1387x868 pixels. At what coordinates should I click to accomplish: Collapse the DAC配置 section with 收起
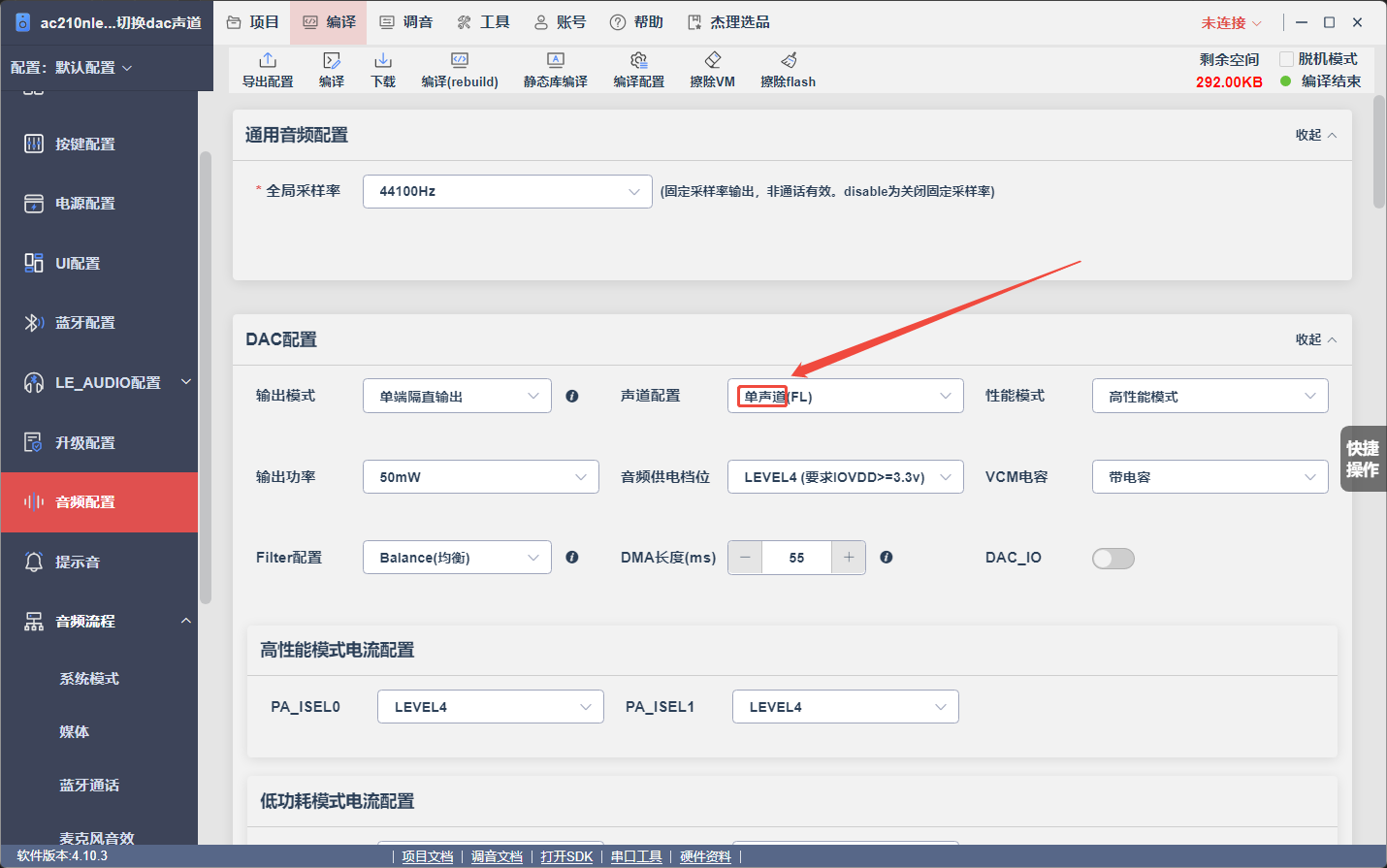(x=1316, y=339)
